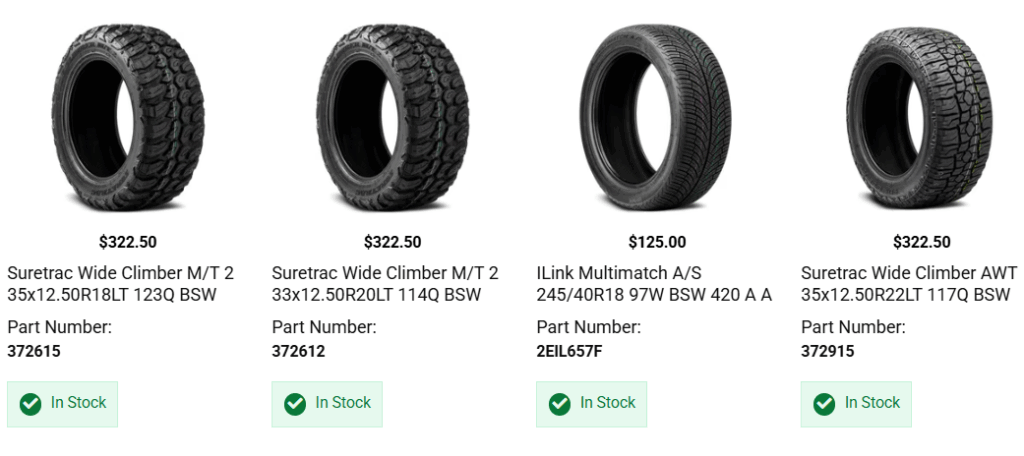1024x456 pixels.
Task: Click the In Stock badge for part 372915
Action: click(x=856, y=404)
